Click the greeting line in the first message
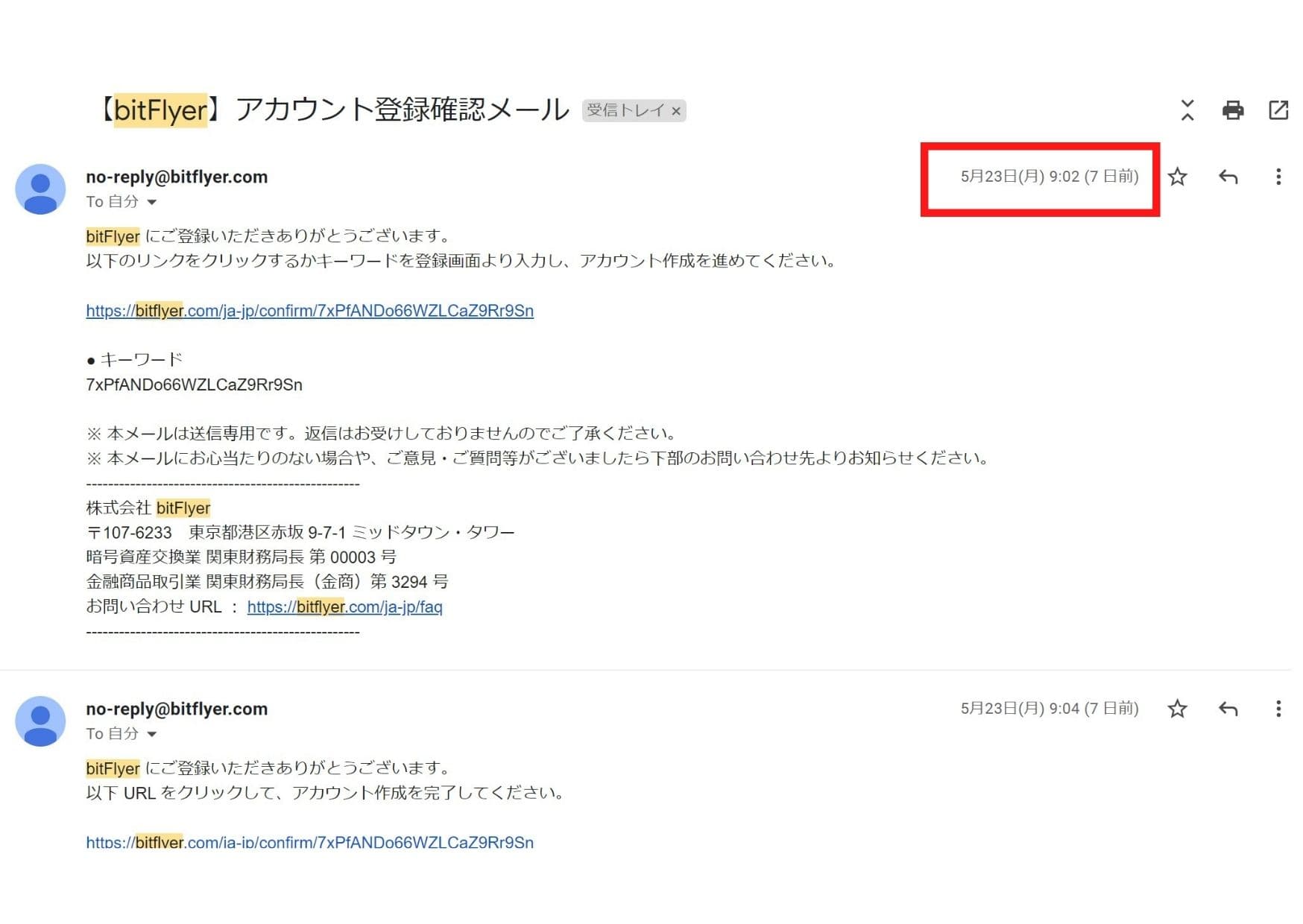The image size is (1303, 924). tap(268, 236)
